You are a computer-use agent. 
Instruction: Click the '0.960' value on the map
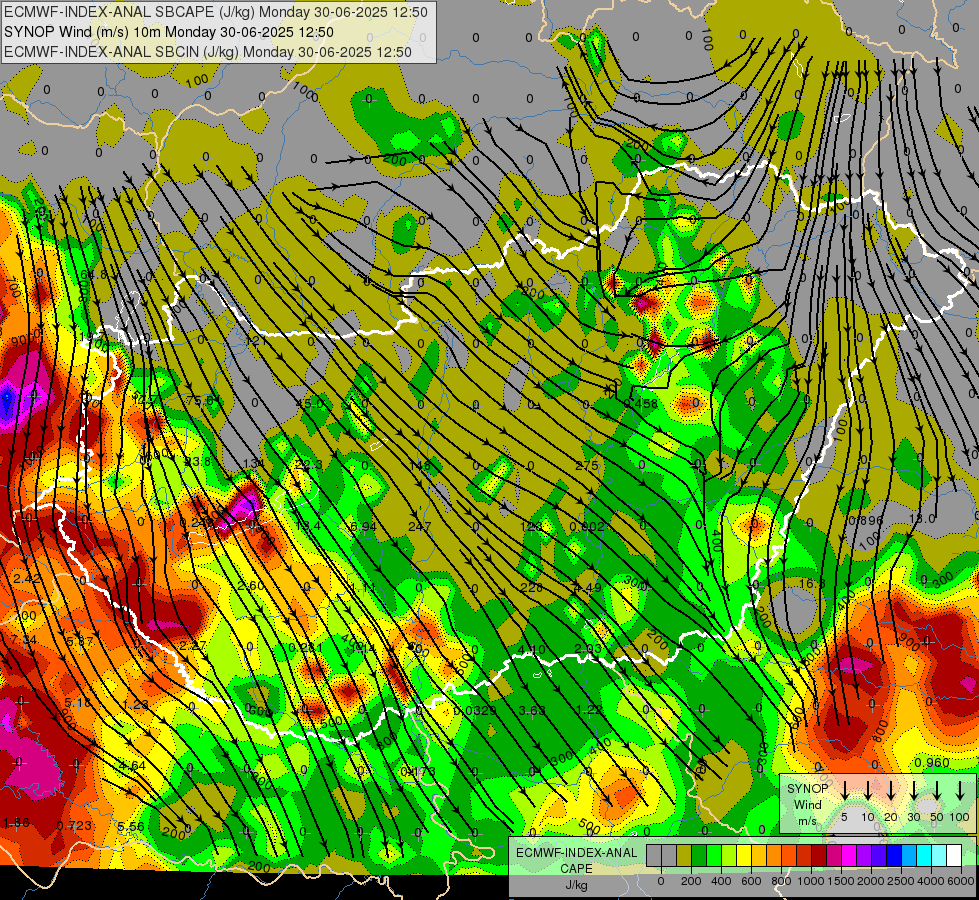click(932, 763)
